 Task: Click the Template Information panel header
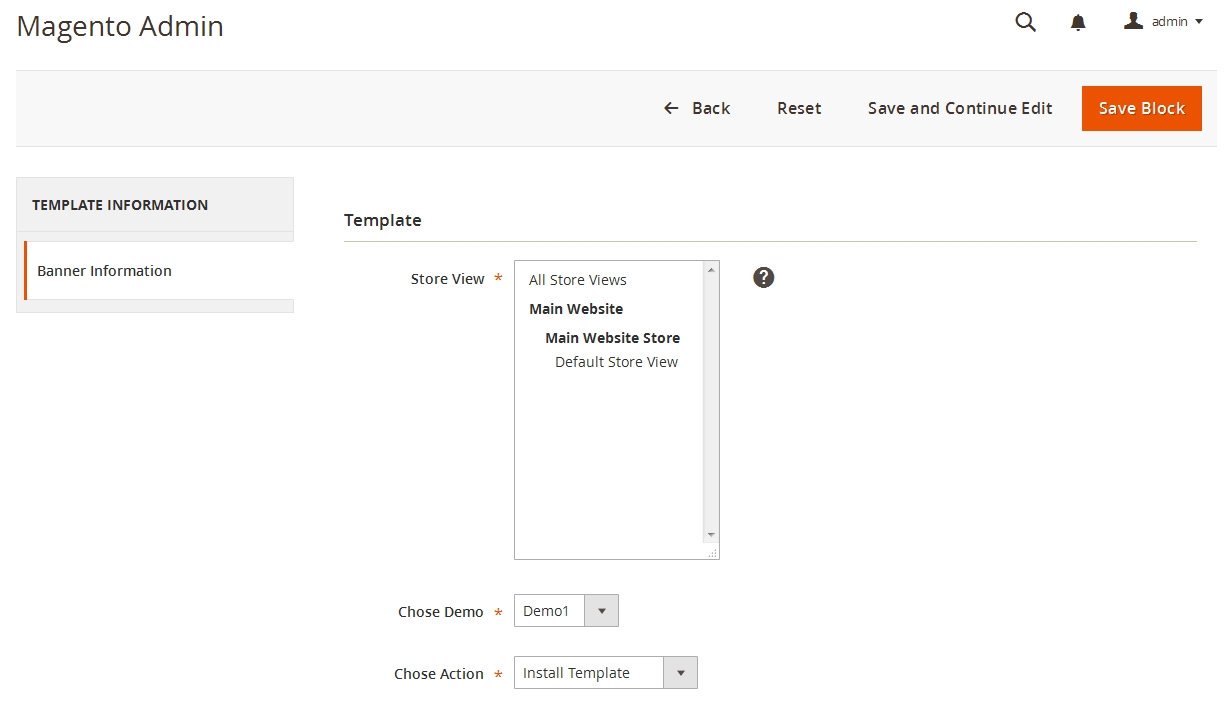(120, 205)
